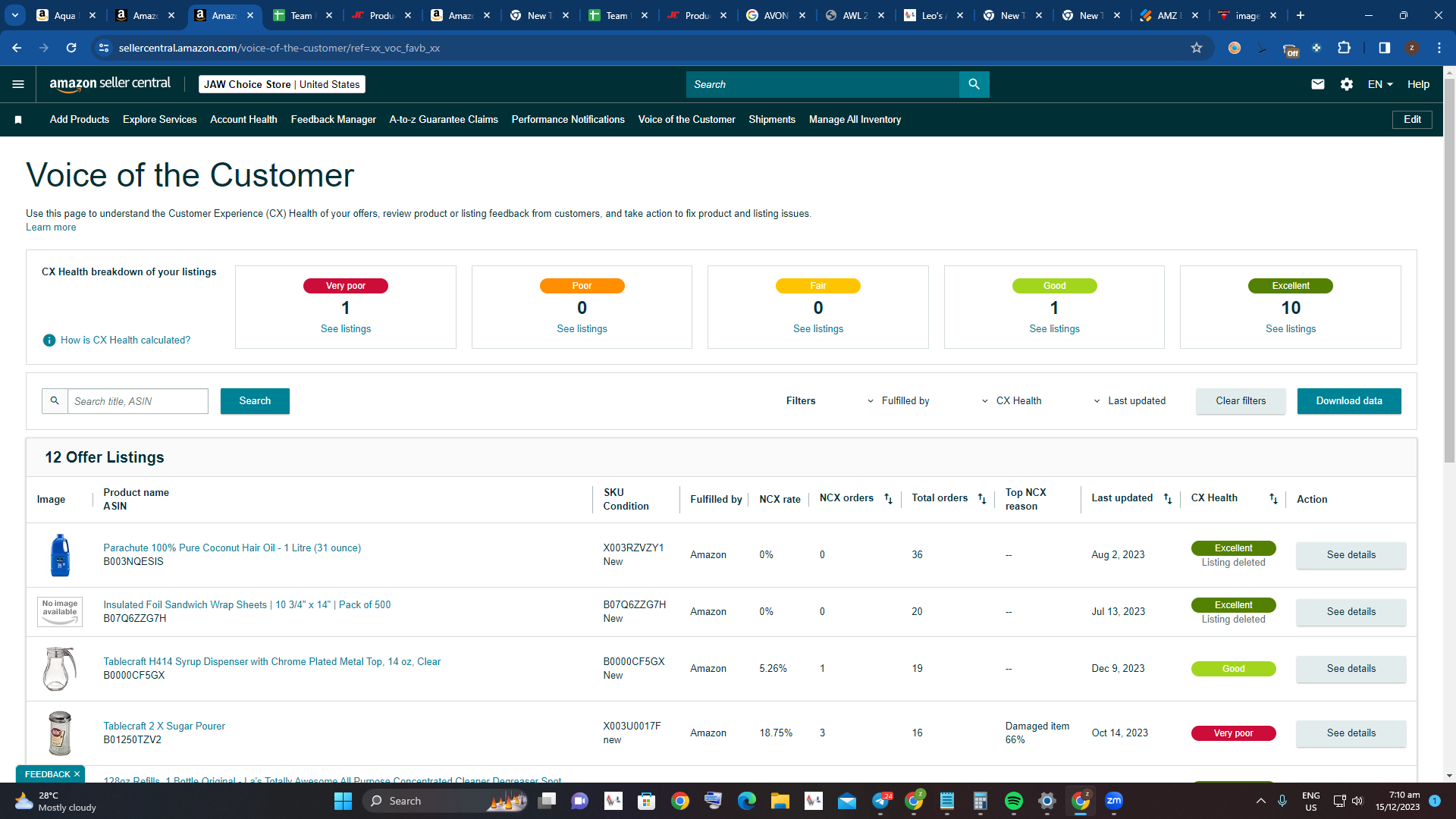
Task: Click the Edit button in navigation bar
Action: pyautogui.click(x=1412, y=120)
